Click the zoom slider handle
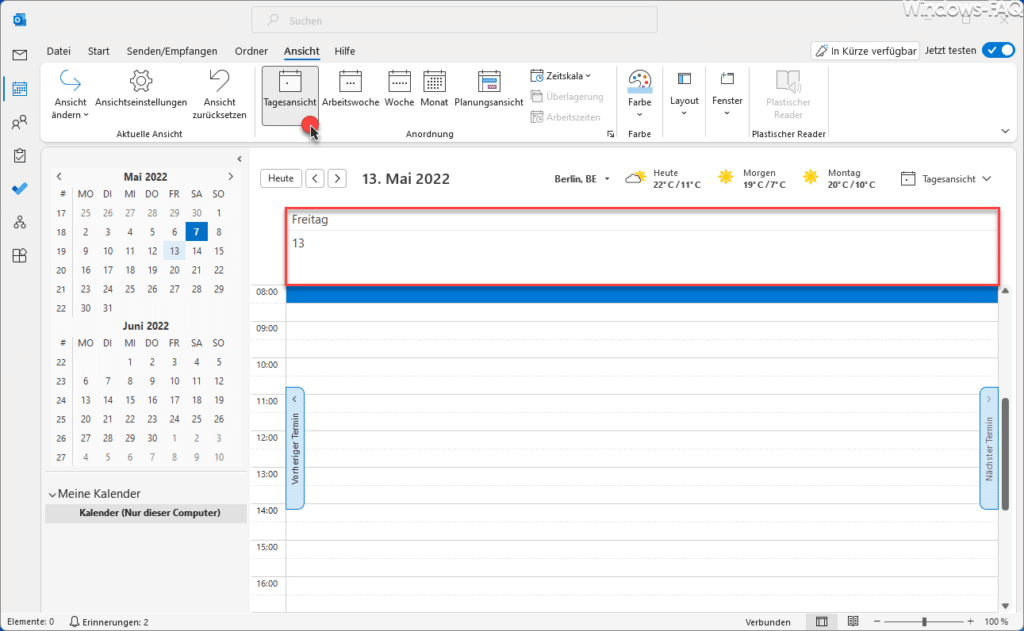1024x631 pixels. pos(924,622)
